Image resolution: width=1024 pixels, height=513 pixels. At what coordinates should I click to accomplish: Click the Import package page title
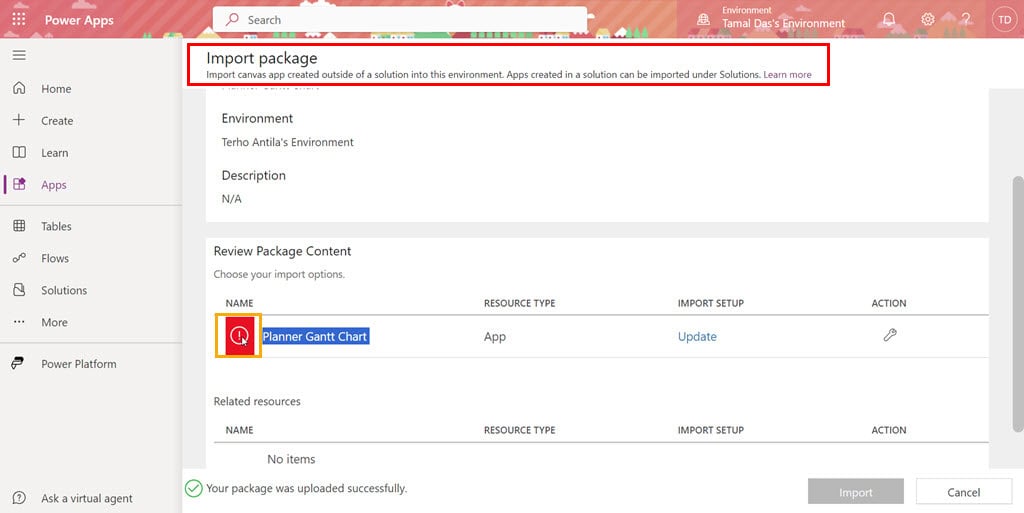pyautogui.click(x=262, y=58)
